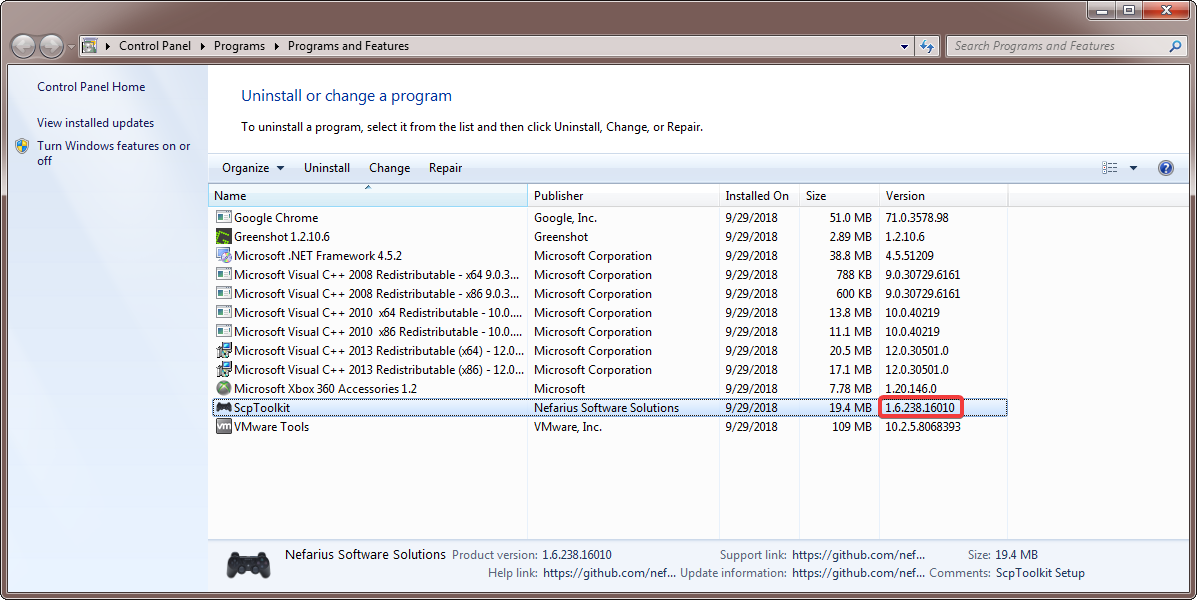Click the 109 MB size cell
Viewport: 1197px width, 600px height.
[x=852, y=427]
